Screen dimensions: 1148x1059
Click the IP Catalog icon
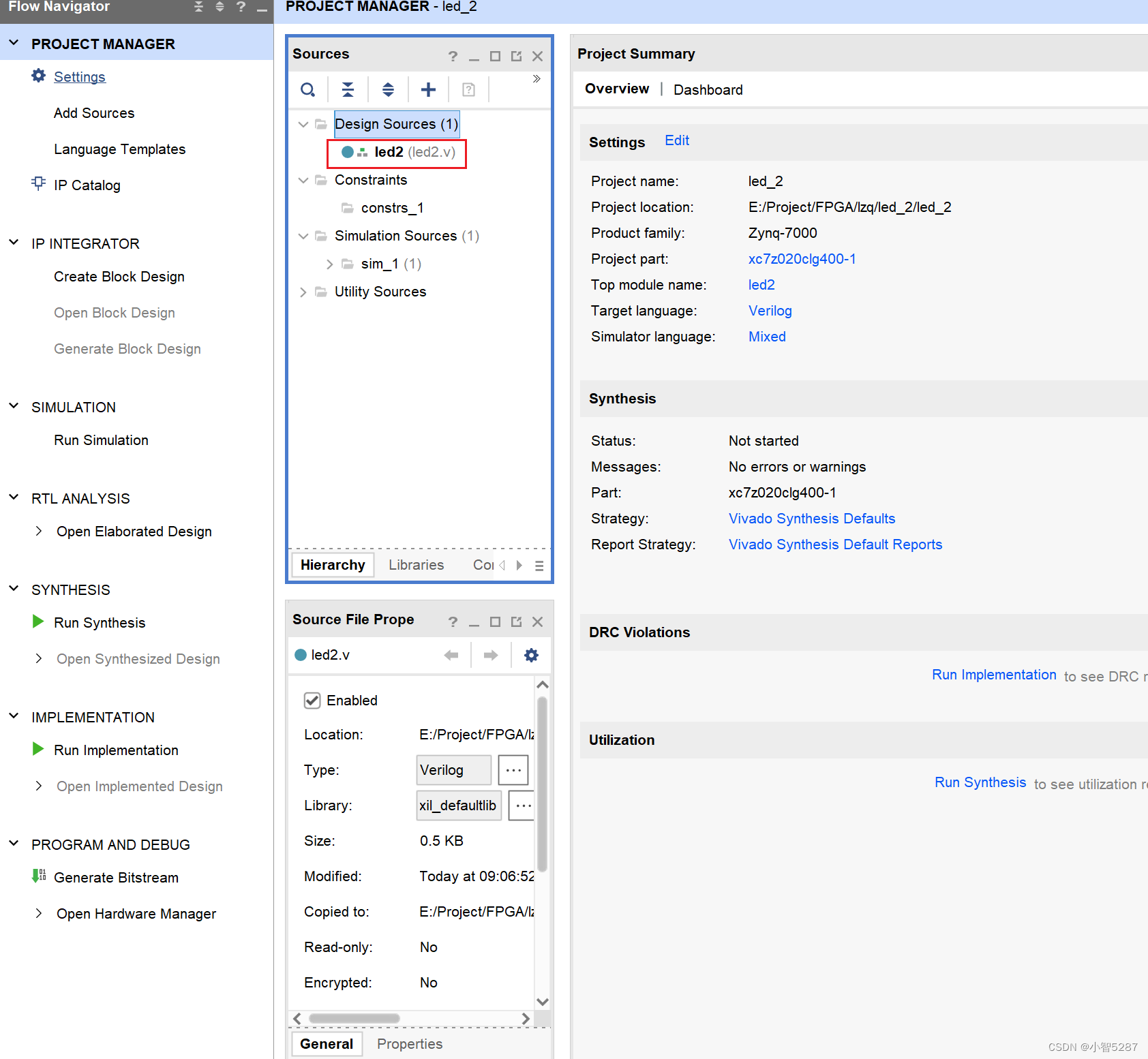pos(39,183)
